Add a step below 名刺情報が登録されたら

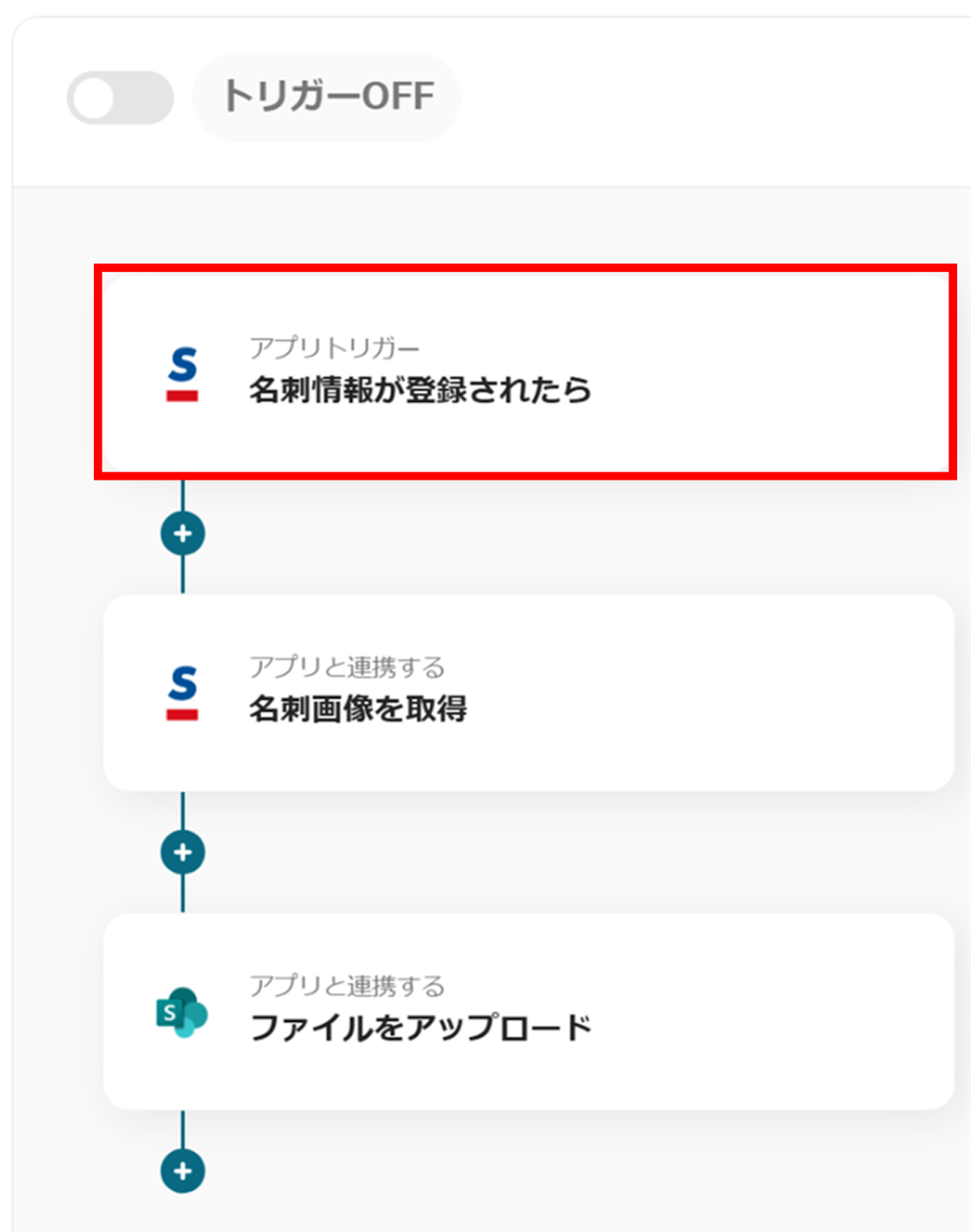coord(182,534)
